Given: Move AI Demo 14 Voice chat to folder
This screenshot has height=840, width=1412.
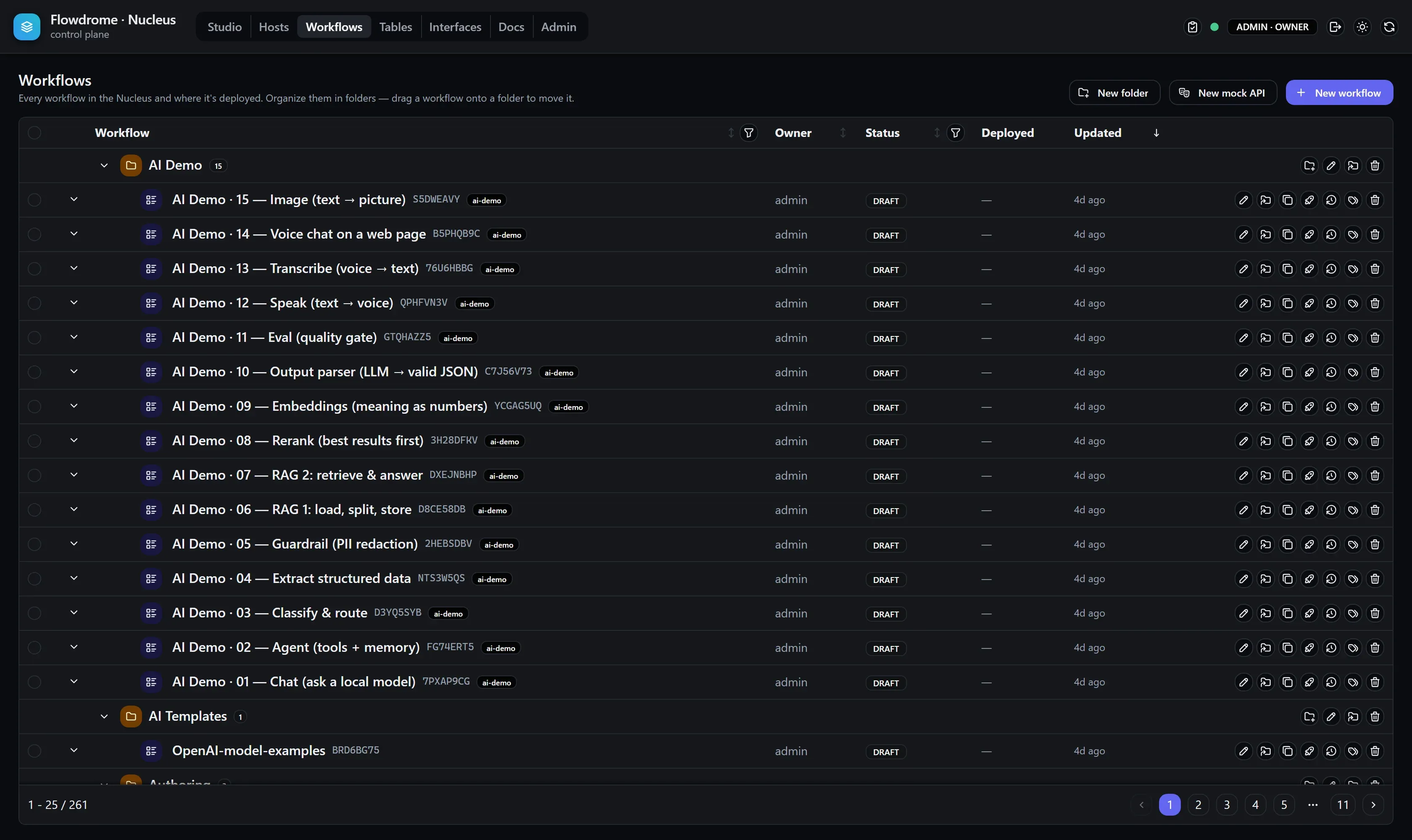Looking at the screenshot, I should tap(1265, 234).
